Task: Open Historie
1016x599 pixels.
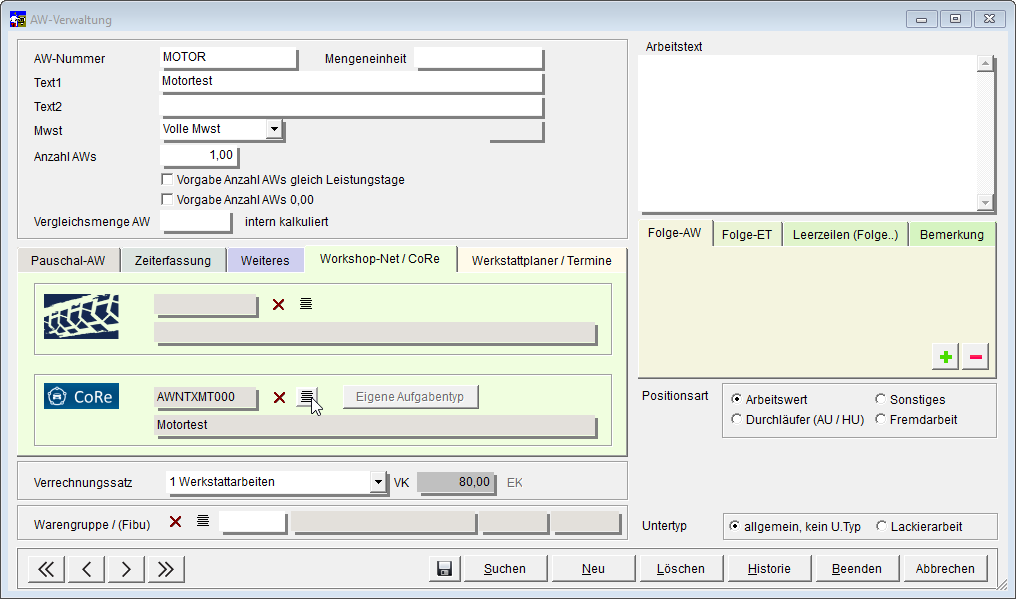Action: [x=769, y=569]
